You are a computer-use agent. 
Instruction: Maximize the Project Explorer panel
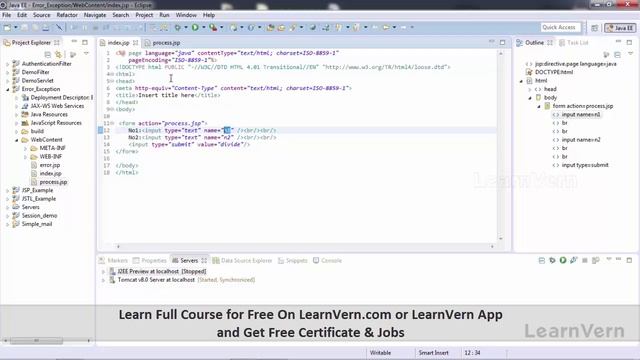click(84, 42)
